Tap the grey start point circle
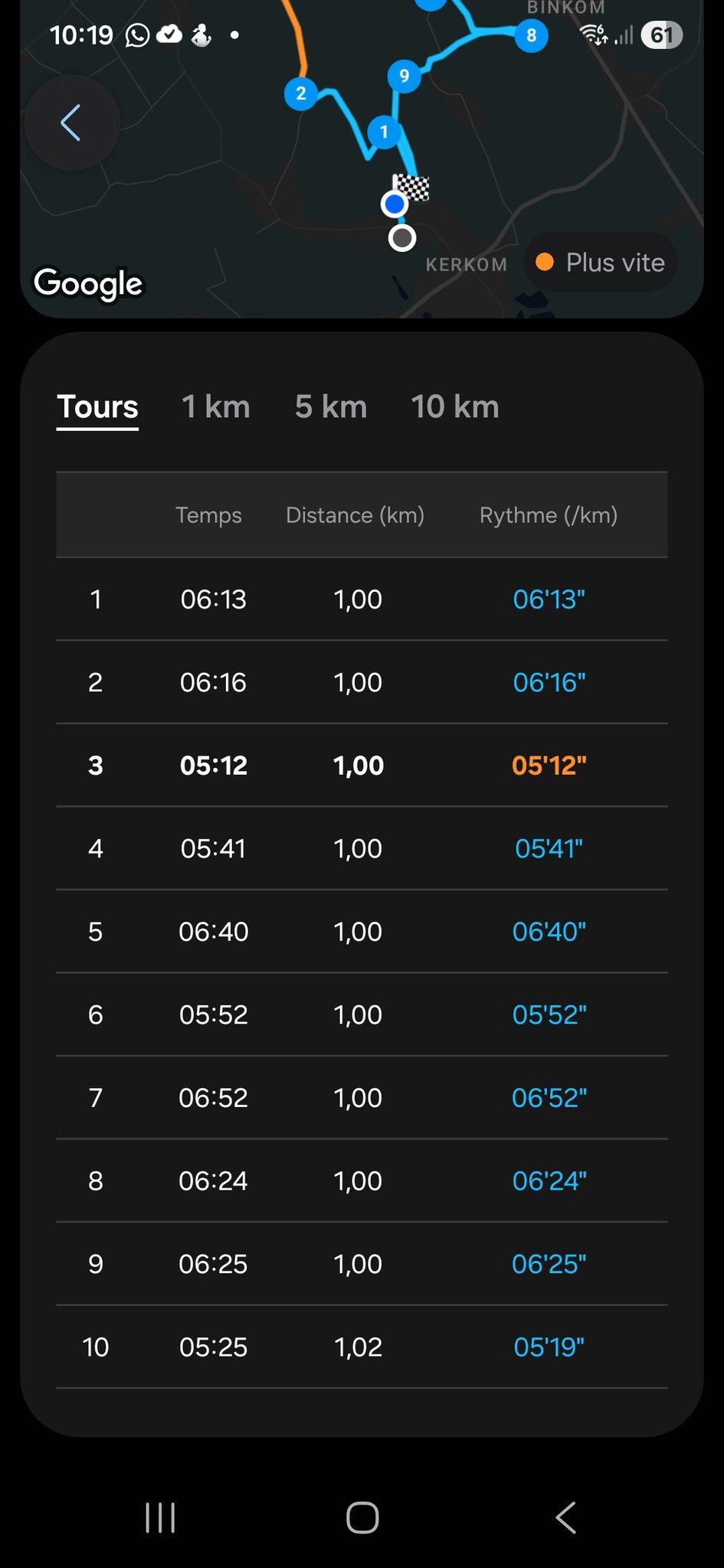The width and height of the screenshot is (724, 1568). point(402,238)
